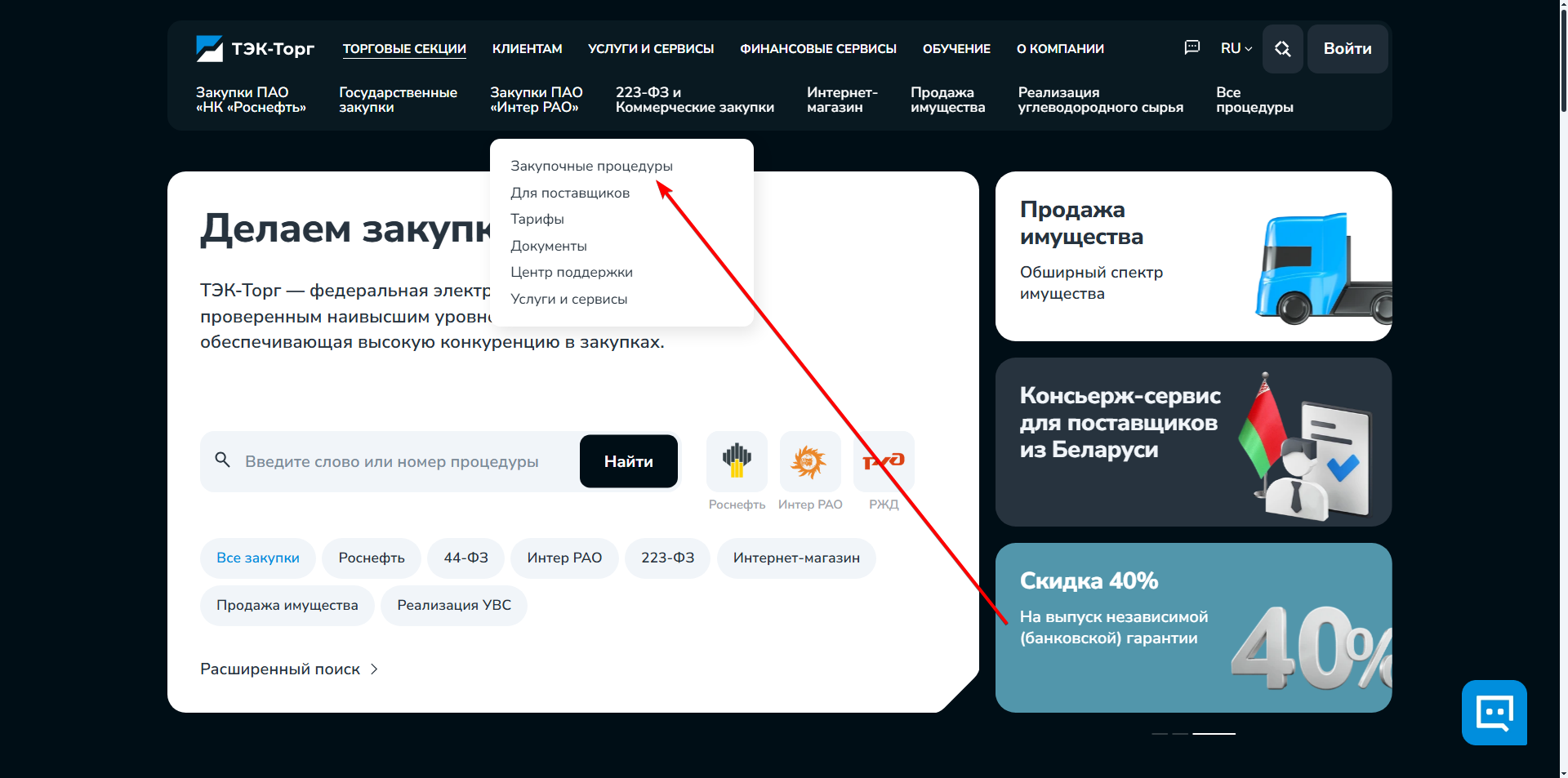1568x778 pixels.
Task: Open Торговые секции menu
Action: point(404,49)
